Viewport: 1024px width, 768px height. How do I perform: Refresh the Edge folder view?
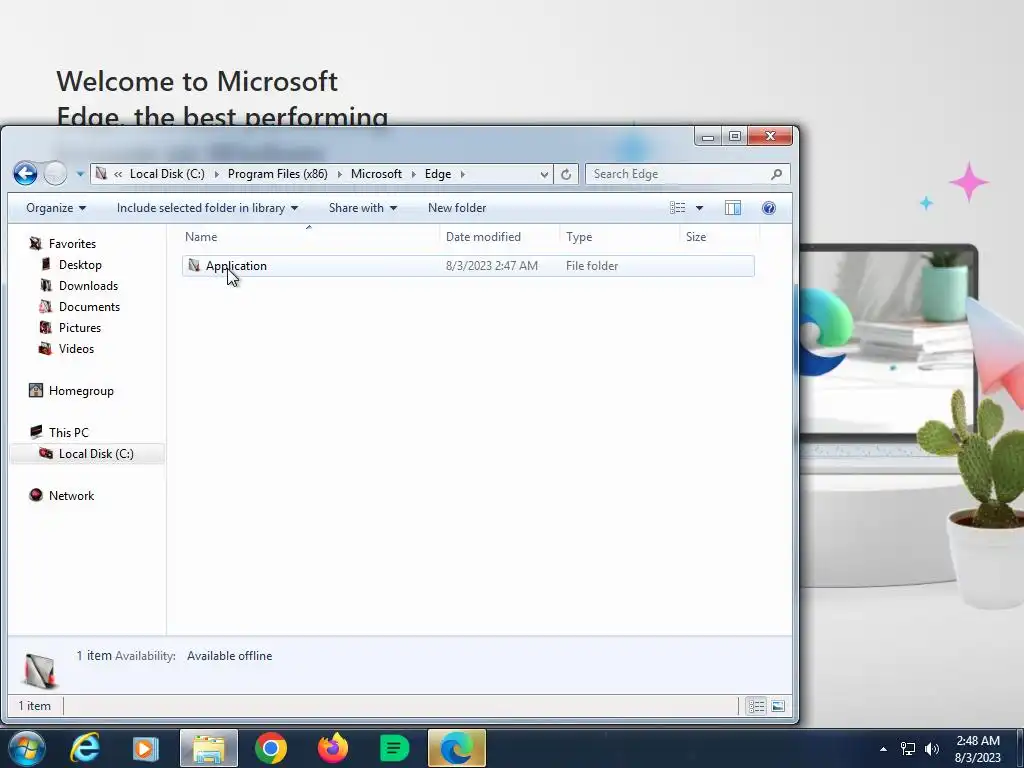566,174
